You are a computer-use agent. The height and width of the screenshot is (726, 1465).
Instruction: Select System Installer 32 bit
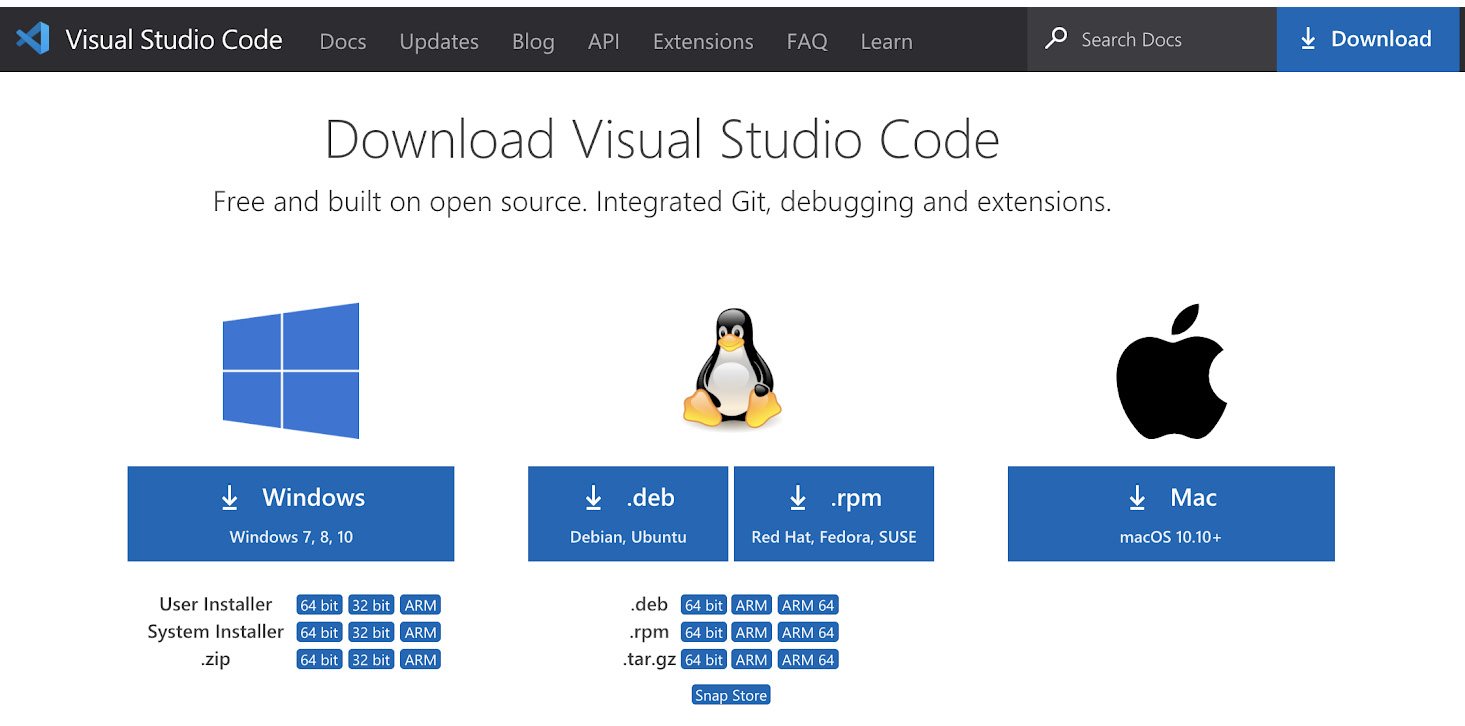pos(371,632)
